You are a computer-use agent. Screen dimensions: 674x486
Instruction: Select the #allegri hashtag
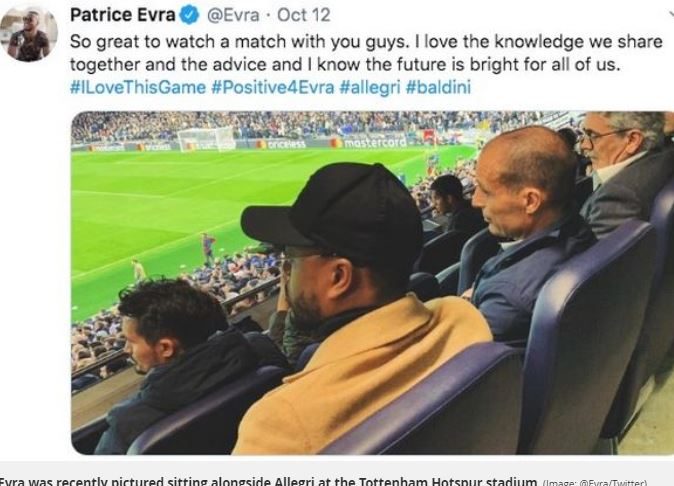point(370,87)
